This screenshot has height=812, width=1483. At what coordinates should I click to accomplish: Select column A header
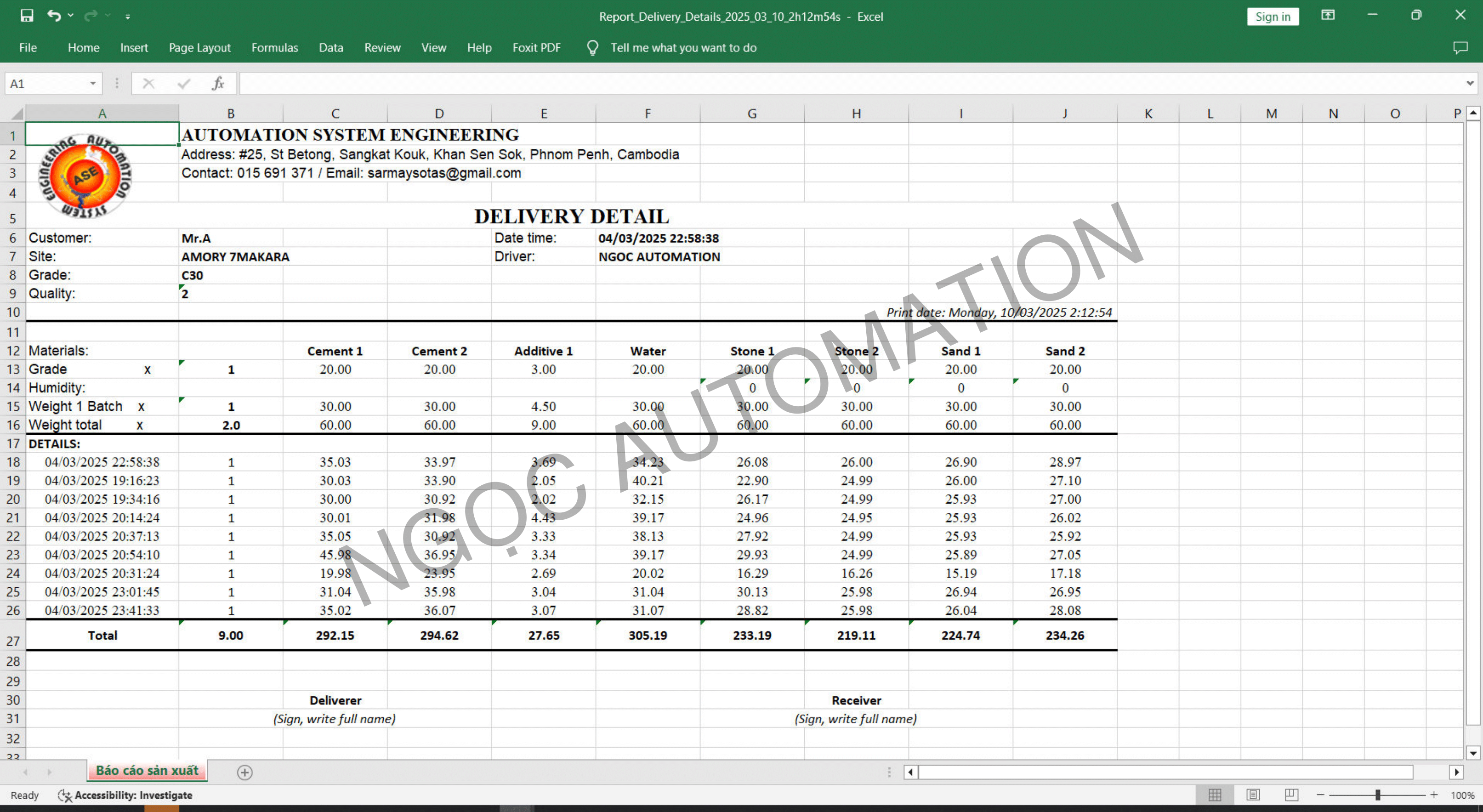click(x=102, y=114)
